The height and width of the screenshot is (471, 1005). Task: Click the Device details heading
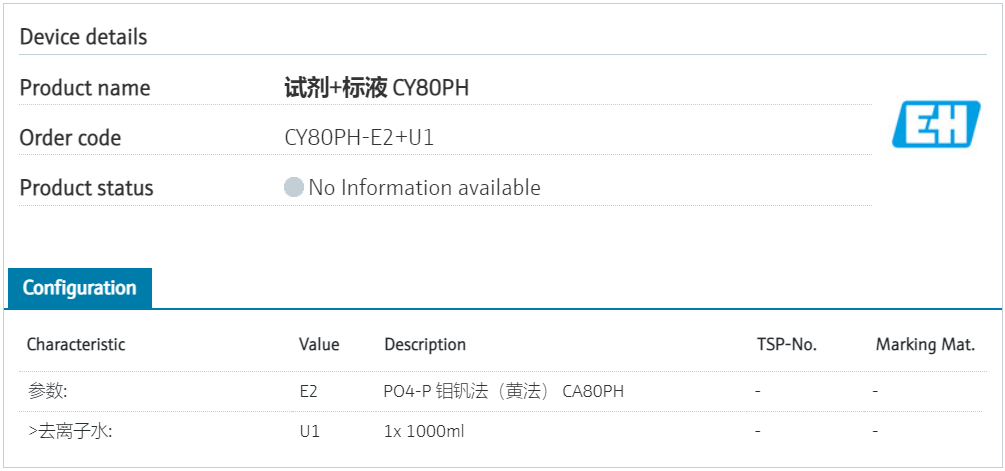click(83, 37)
